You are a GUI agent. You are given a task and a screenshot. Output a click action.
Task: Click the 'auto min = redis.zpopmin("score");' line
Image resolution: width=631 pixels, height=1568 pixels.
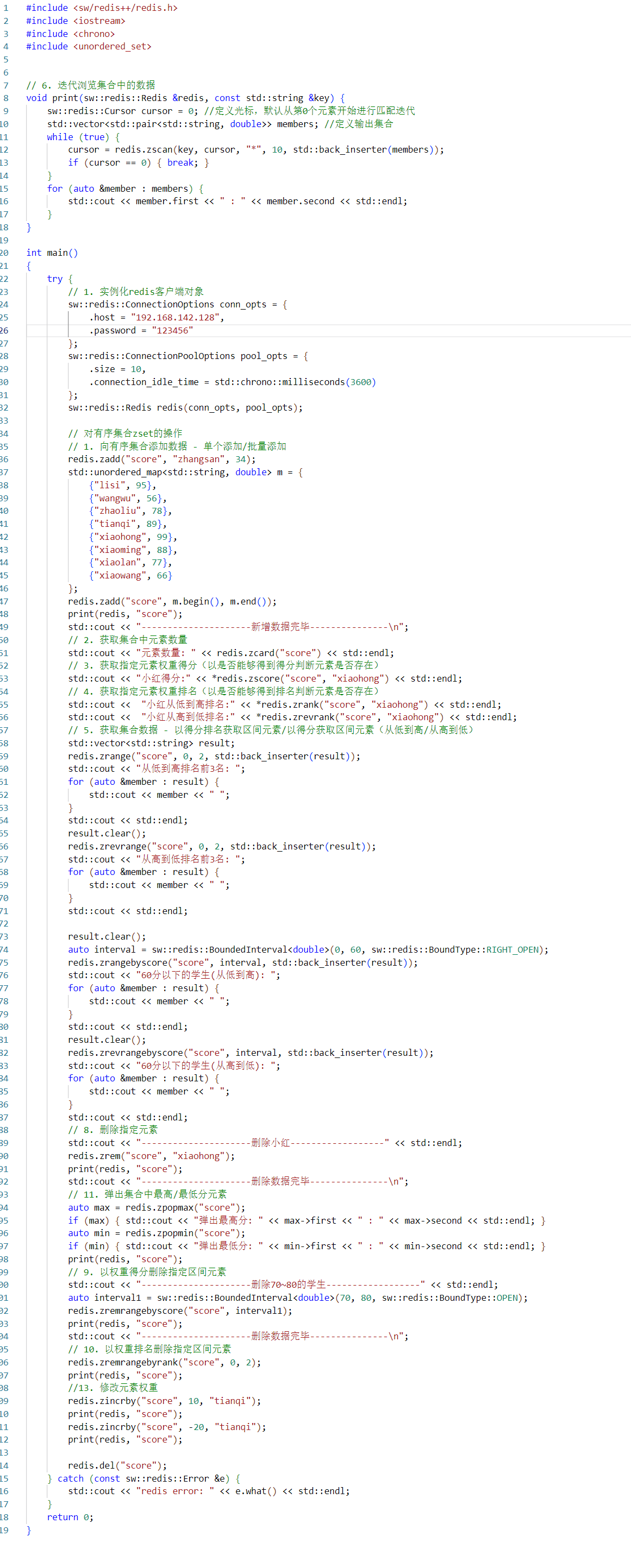point(157,1234)
